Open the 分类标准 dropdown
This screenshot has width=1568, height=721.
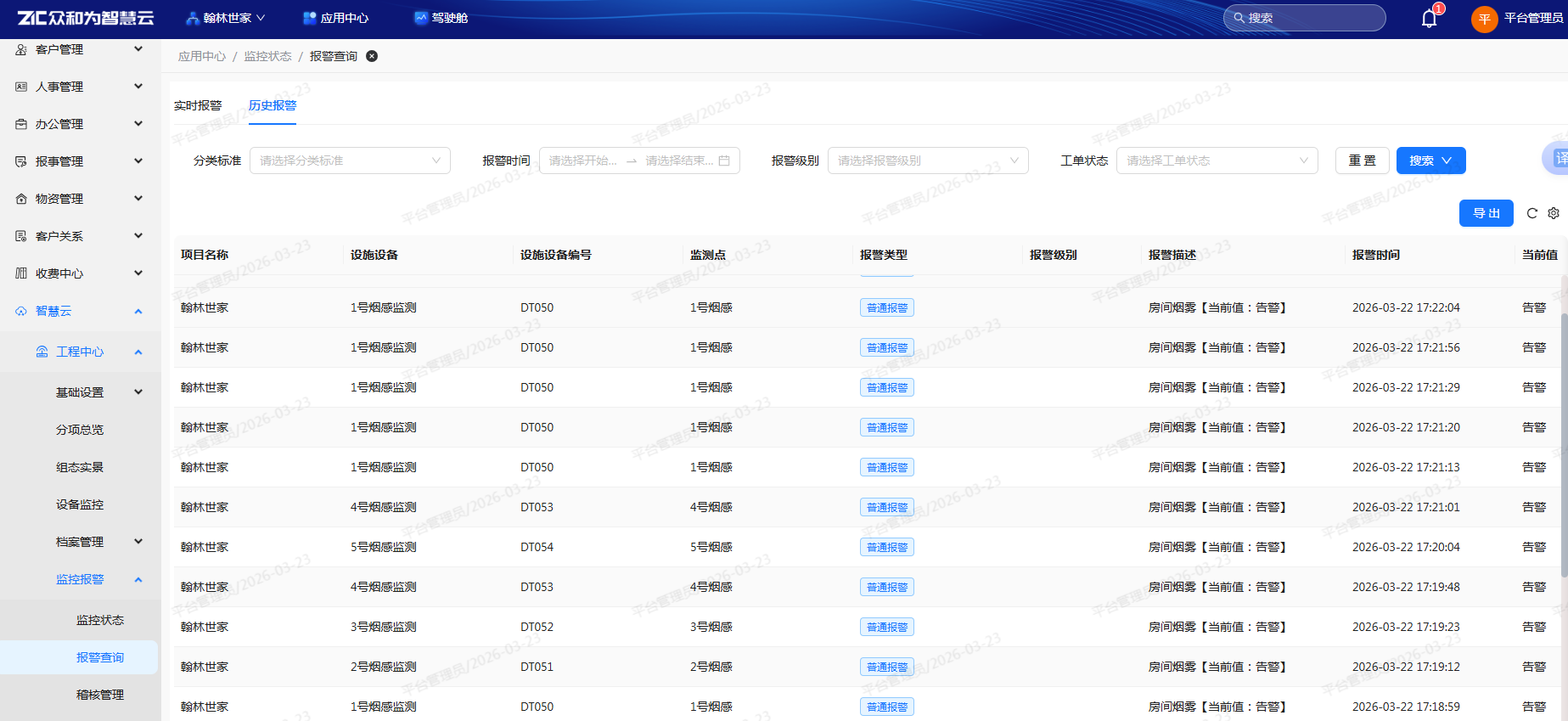click(x=350, y=161)
